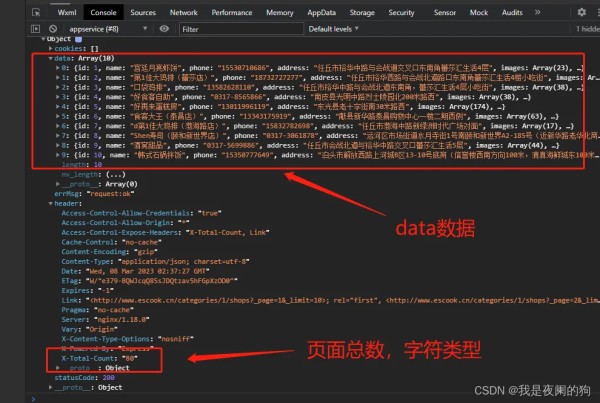Select the Link header with escook.cn URL

[329, 300]
